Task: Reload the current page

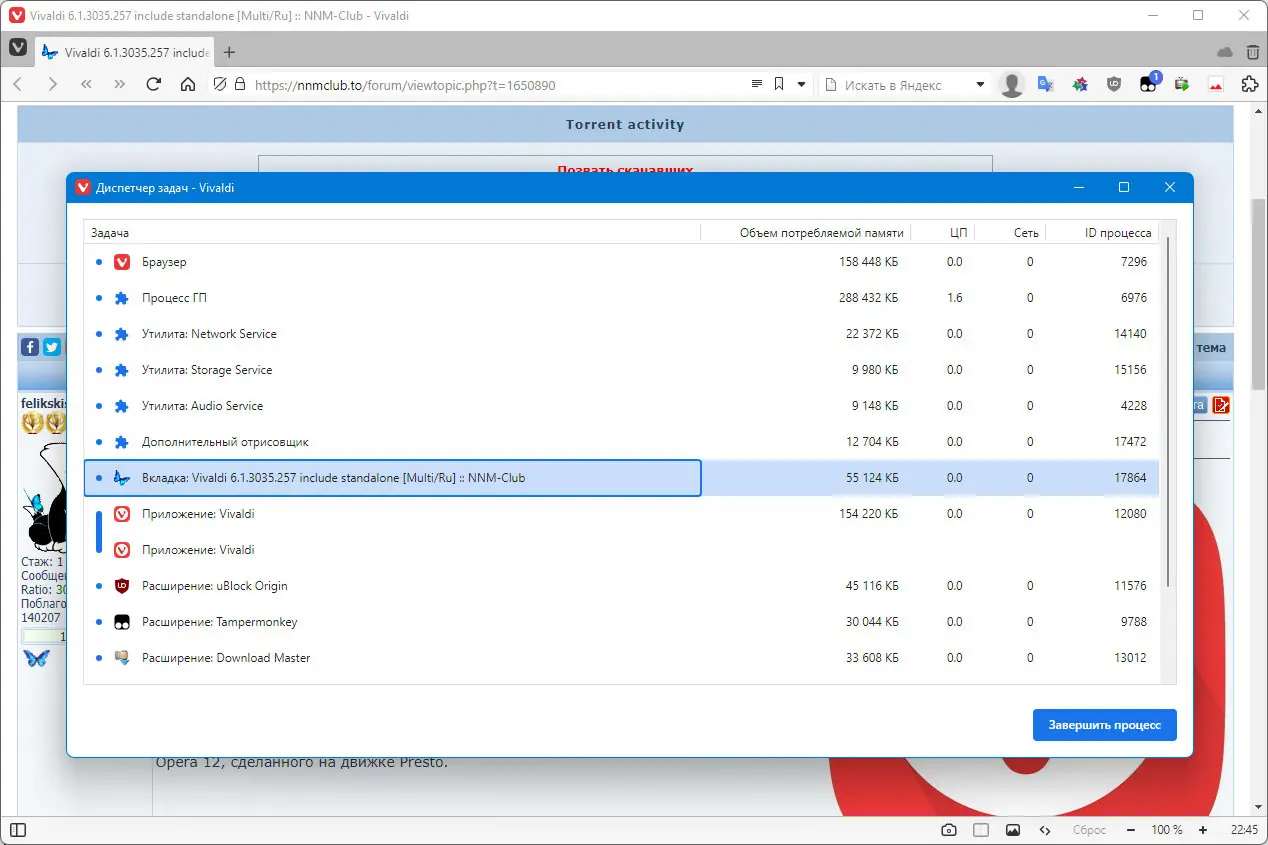Action: (x=154, y=85)
